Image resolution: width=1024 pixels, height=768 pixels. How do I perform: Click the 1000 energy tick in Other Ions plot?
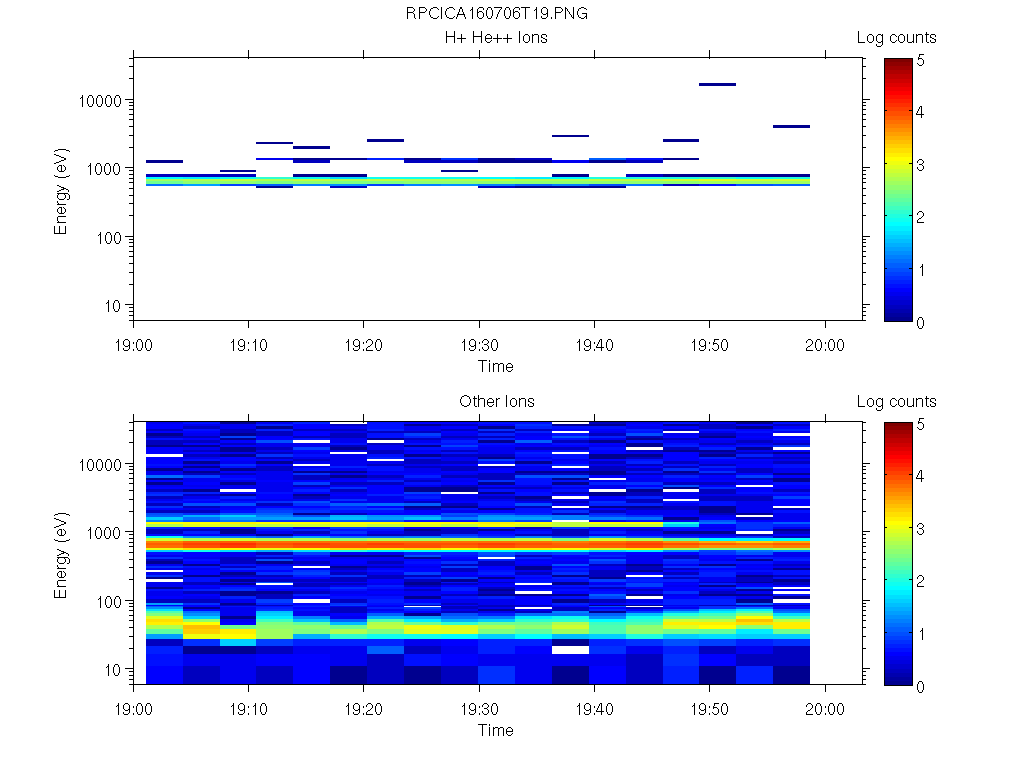coord(104,533)
